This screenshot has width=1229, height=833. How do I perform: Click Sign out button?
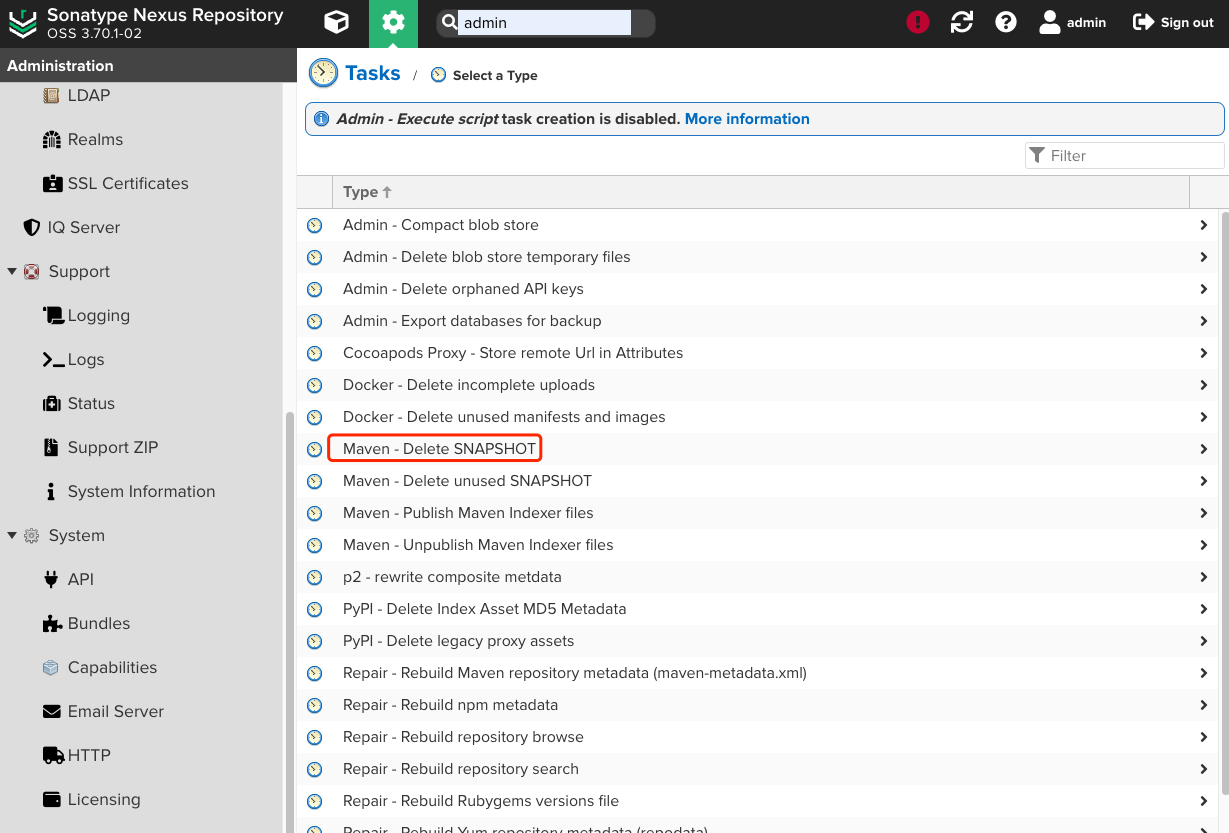pos(1173,22)
